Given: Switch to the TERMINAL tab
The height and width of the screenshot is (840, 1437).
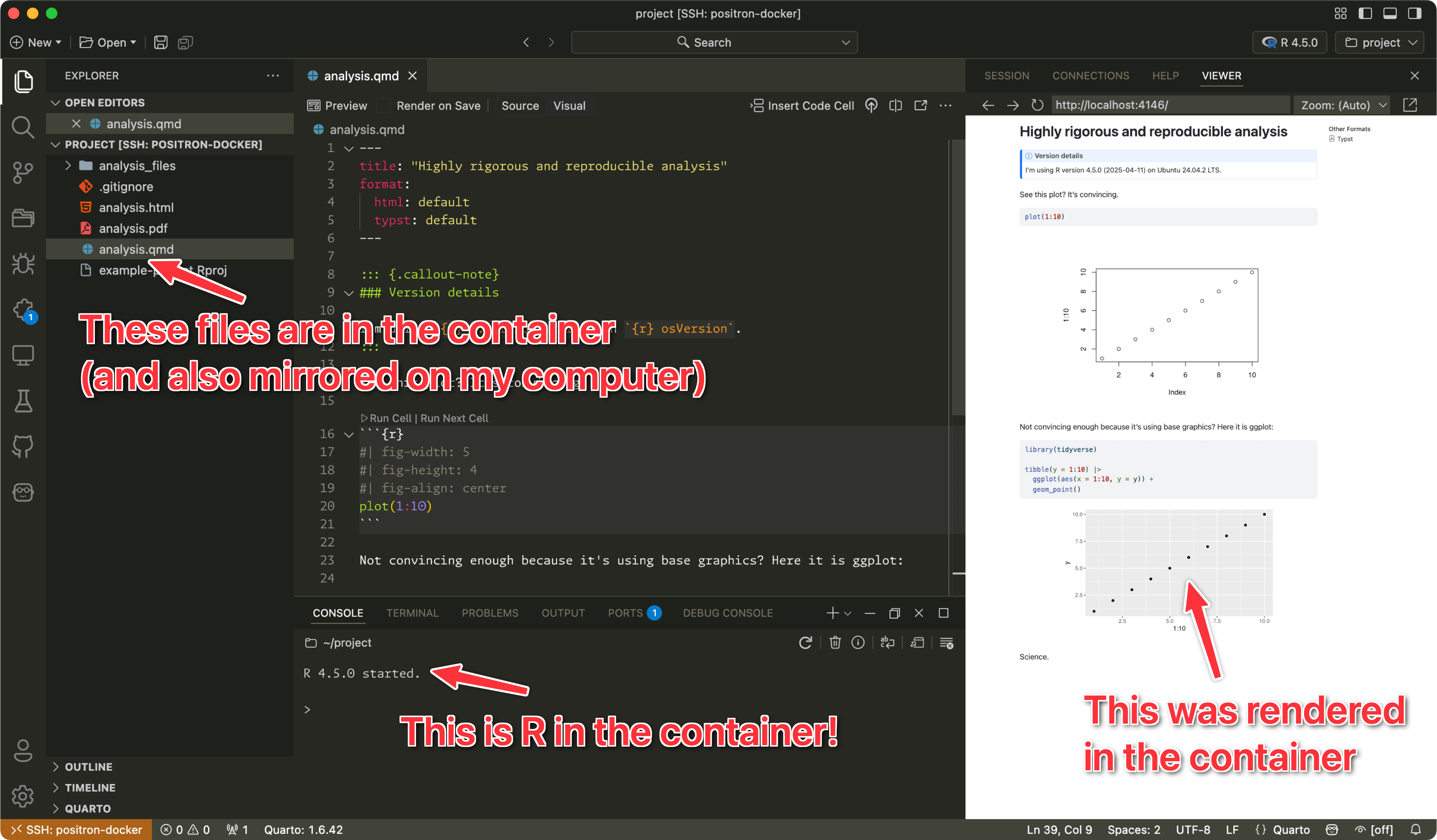Looking at the screenshot, I should [x=412, y=614].
